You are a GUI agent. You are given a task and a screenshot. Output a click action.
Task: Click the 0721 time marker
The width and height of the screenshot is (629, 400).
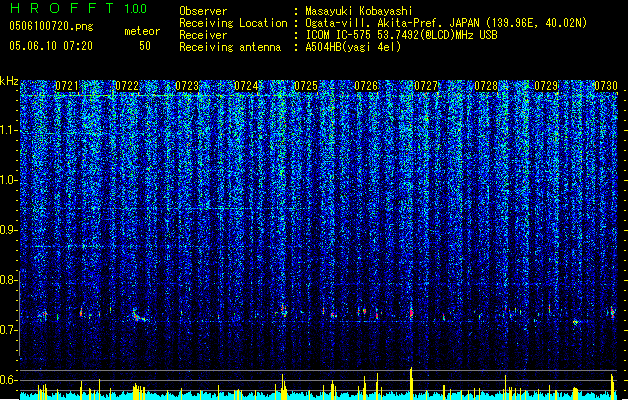[67, 86]
